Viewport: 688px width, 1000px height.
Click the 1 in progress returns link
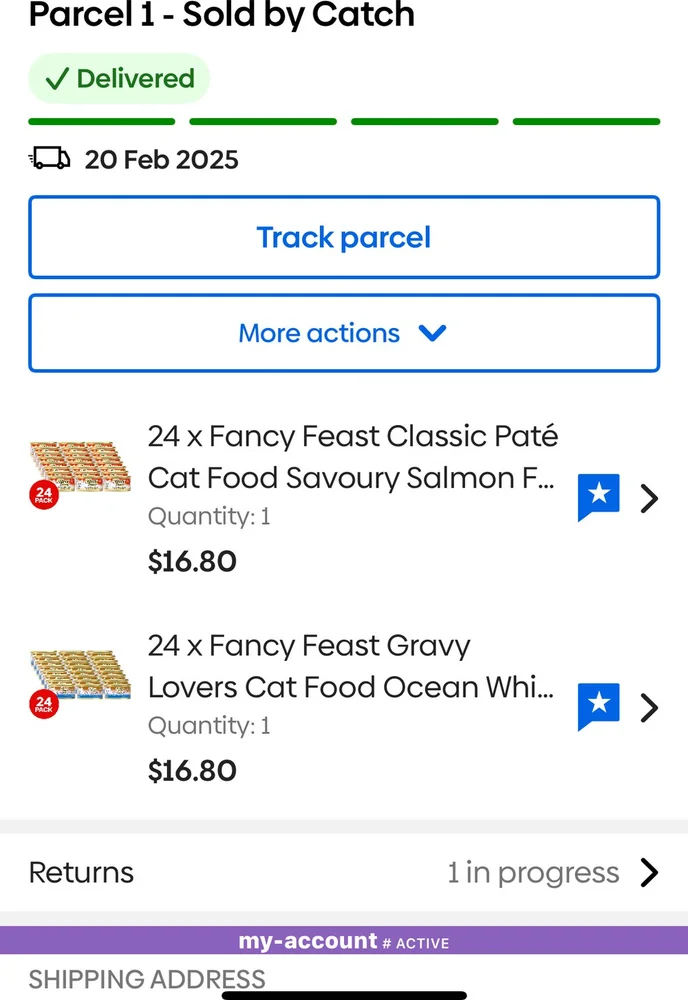coord(533,872)
